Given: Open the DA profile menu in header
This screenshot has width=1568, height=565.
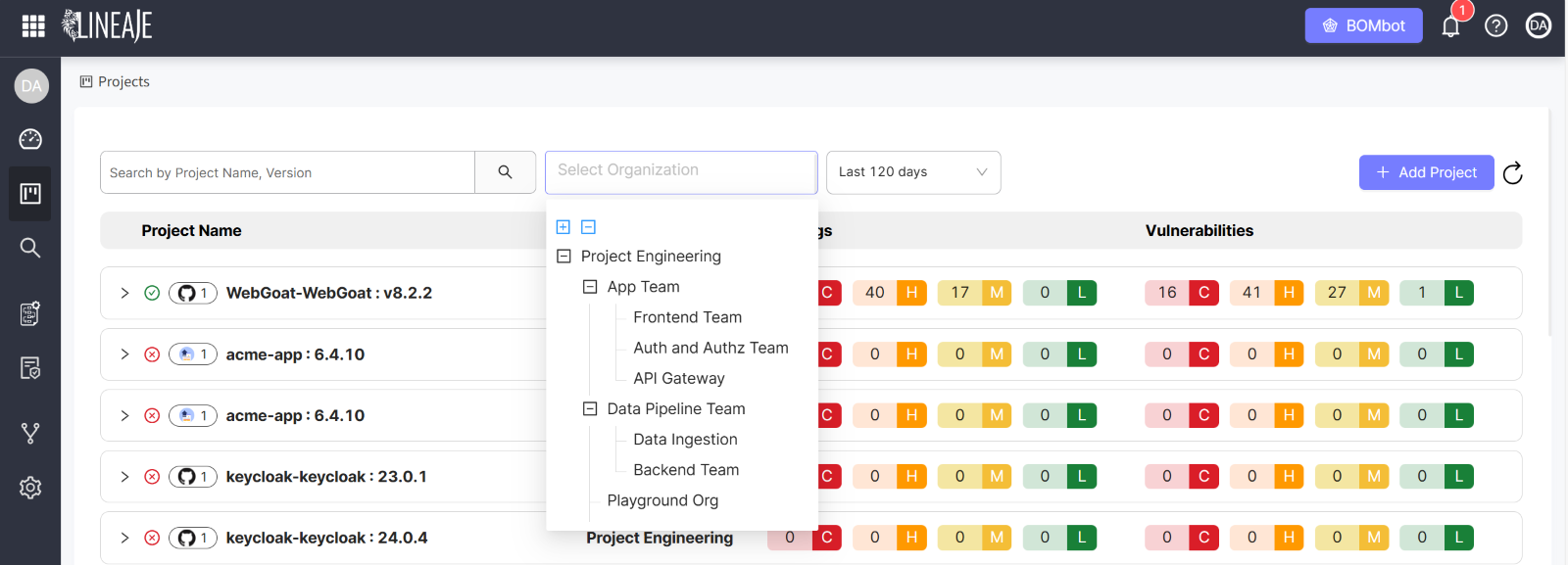Looking at the screenshot, I should (1539, 26).
